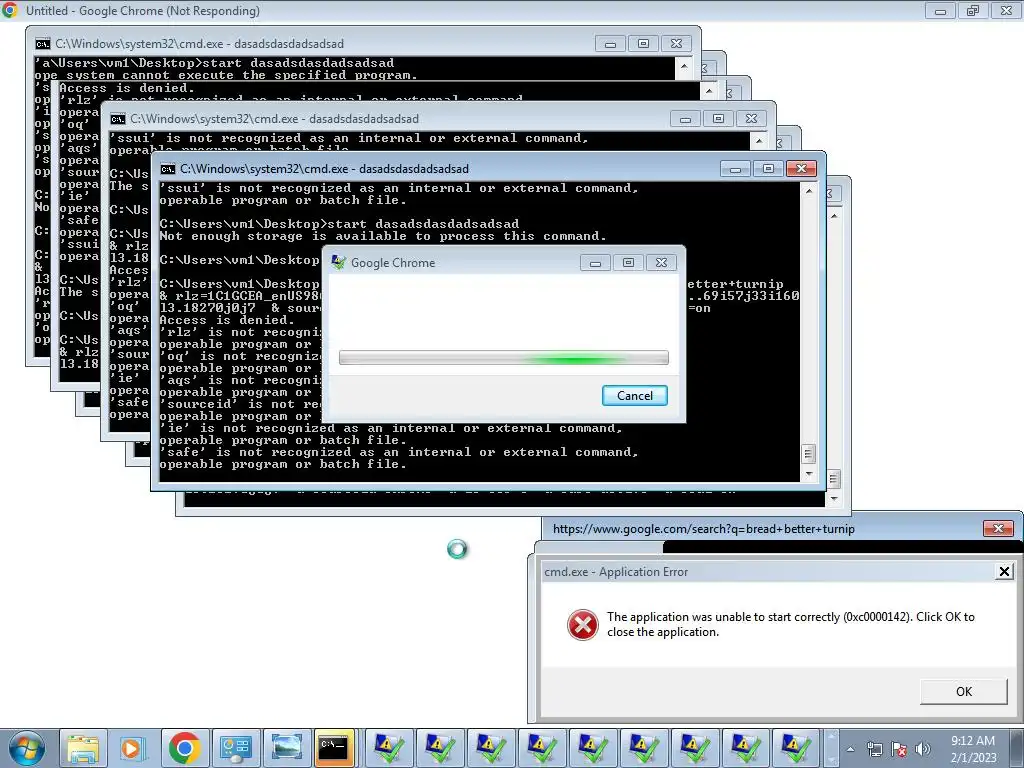Viewport: 1024px width, 768px height.
Task: Switch to the cmd.exe taskbar icon
Action: 334,748
